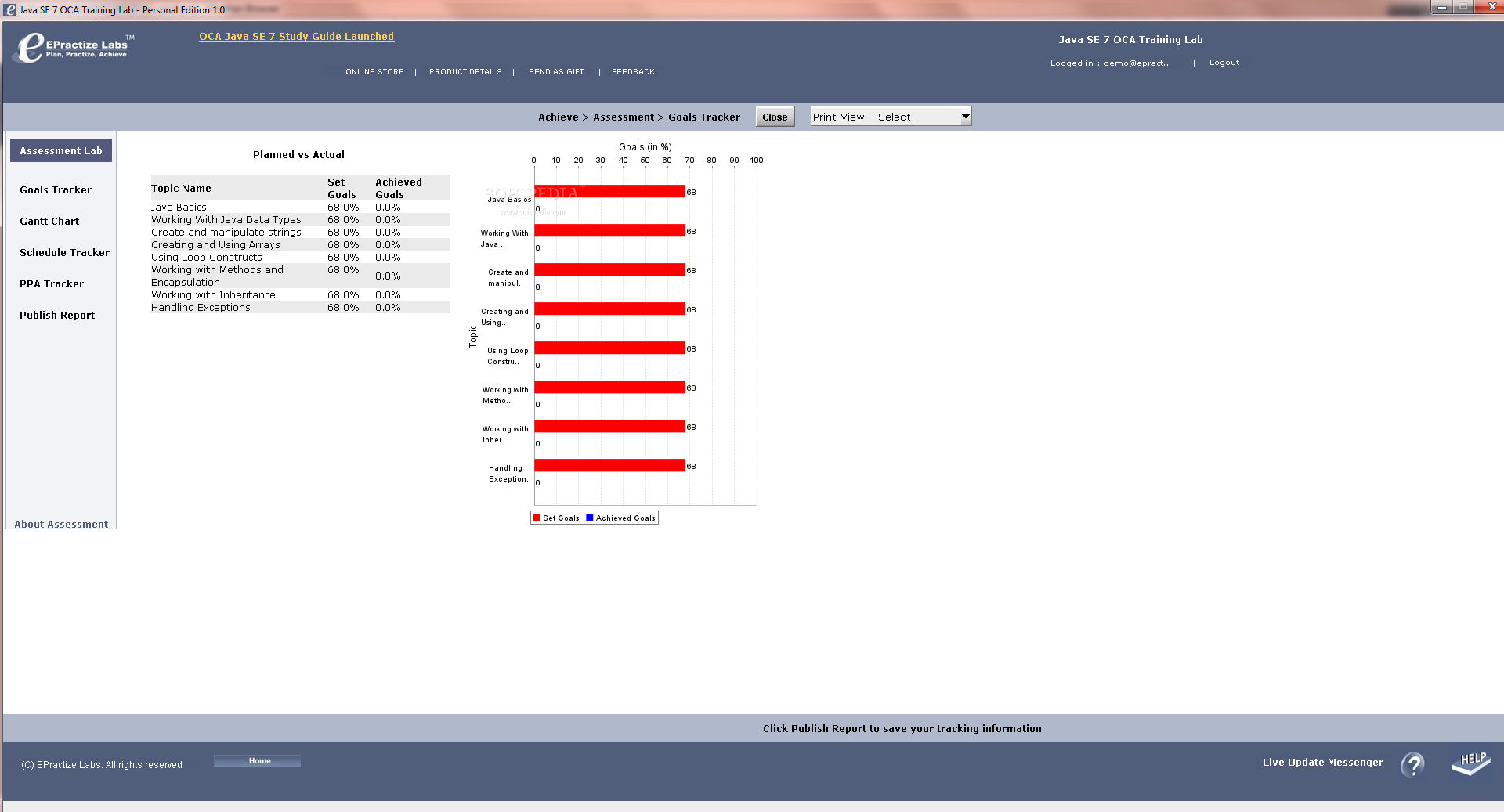Open the PRODUCT DETAILS menu item
This screenshot has height=812, width=1504.
[465, 72]
